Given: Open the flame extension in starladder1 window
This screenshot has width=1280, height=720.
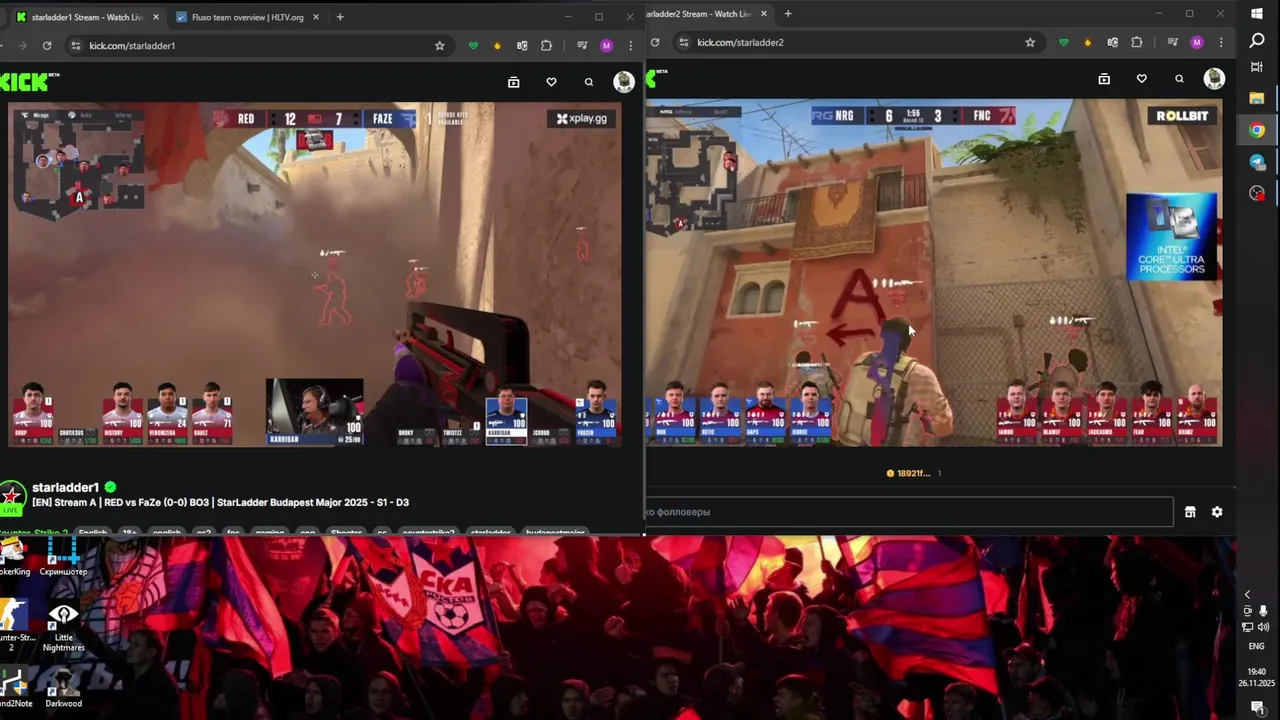Looking at the screenshot, I should [x=497, y=45].
